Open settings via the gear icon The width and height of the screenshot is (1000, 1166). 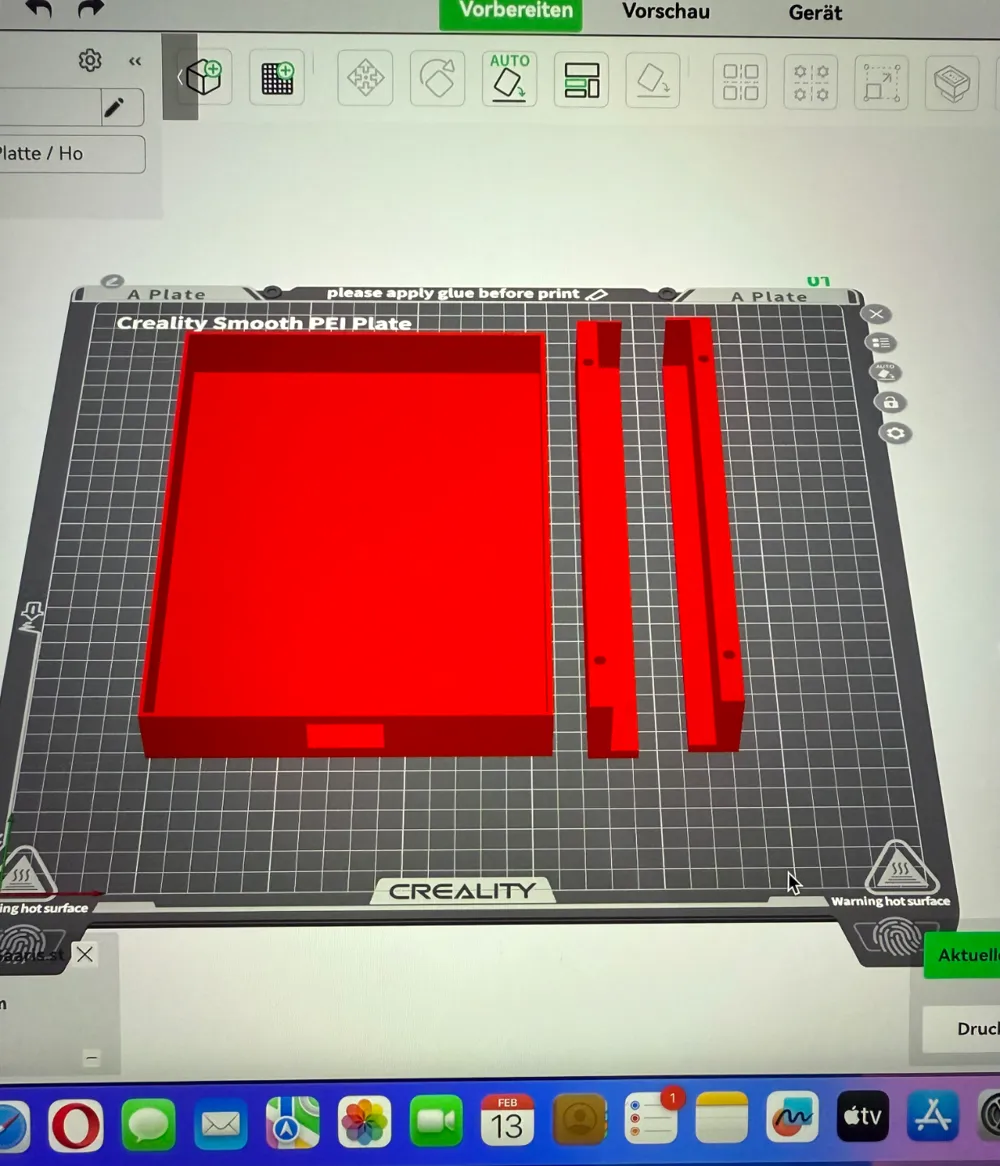(90, 60)
